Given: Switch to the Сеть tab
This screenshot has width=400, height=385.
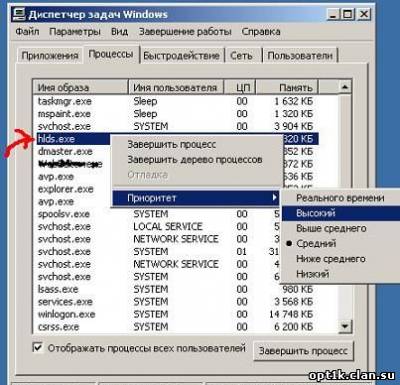Looking at the screenshot, I should coord(241,55).
